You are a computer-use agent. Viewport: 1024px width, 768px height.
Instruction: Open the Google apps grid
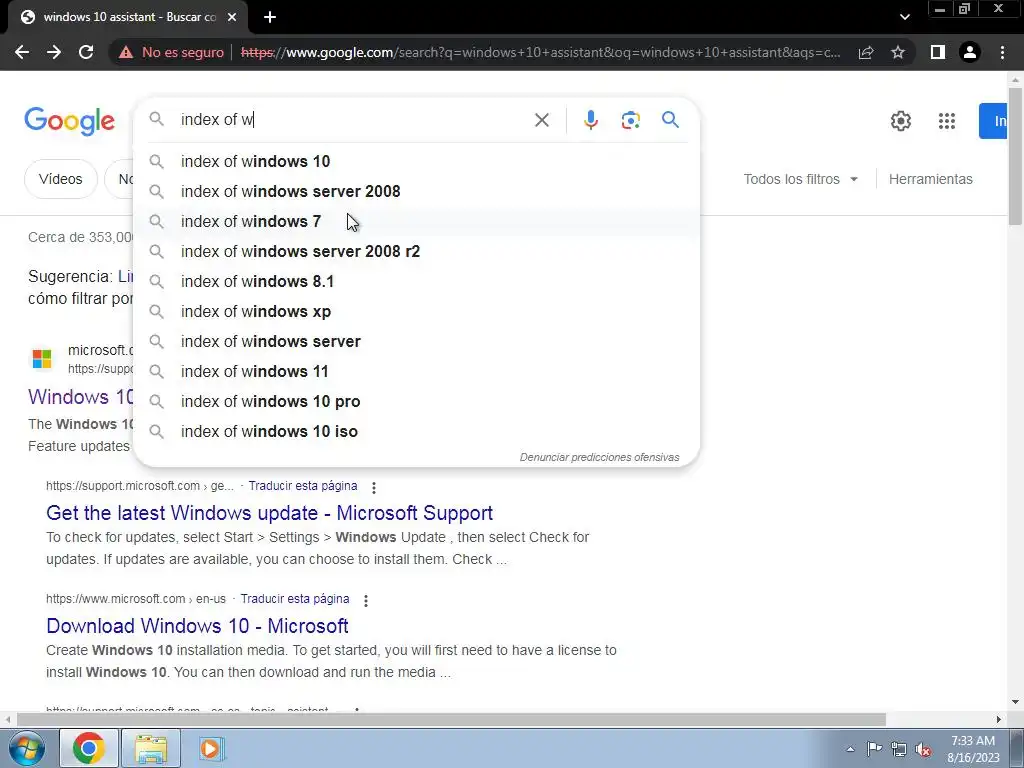[x=947, y=121]
